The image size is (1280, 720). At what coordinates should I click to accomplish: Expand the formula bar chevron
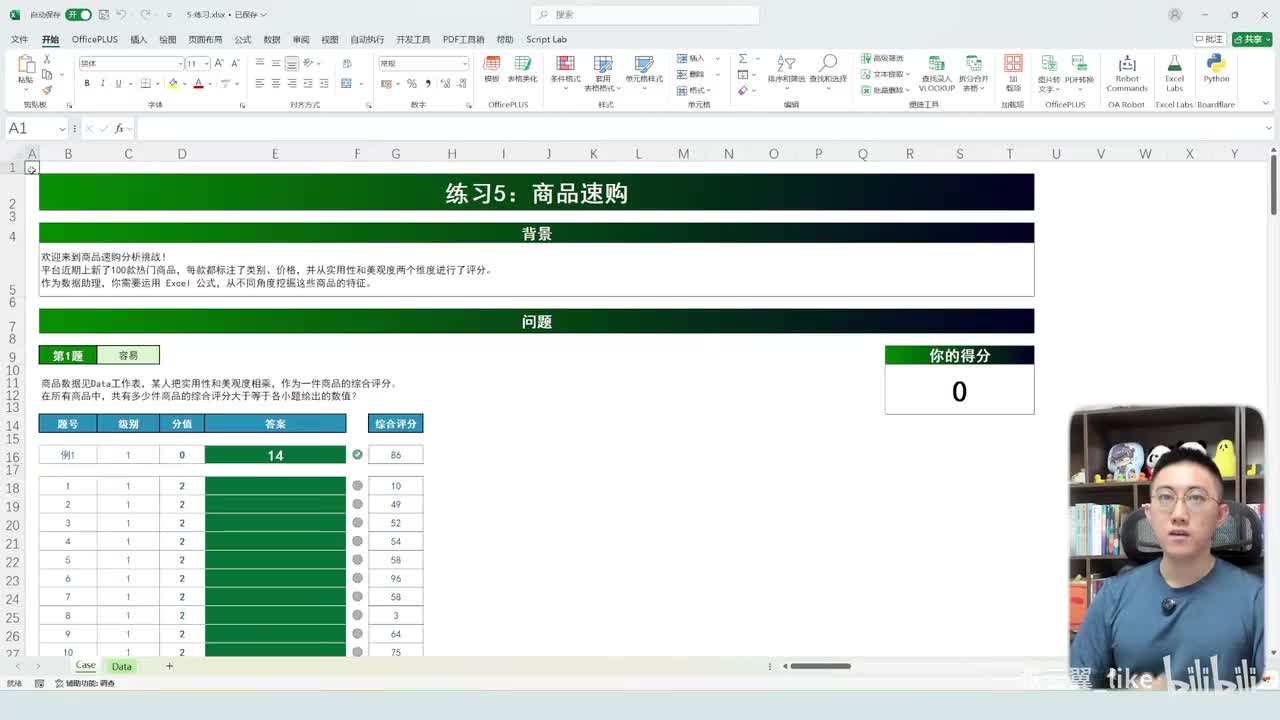[x=1267, y=128]
